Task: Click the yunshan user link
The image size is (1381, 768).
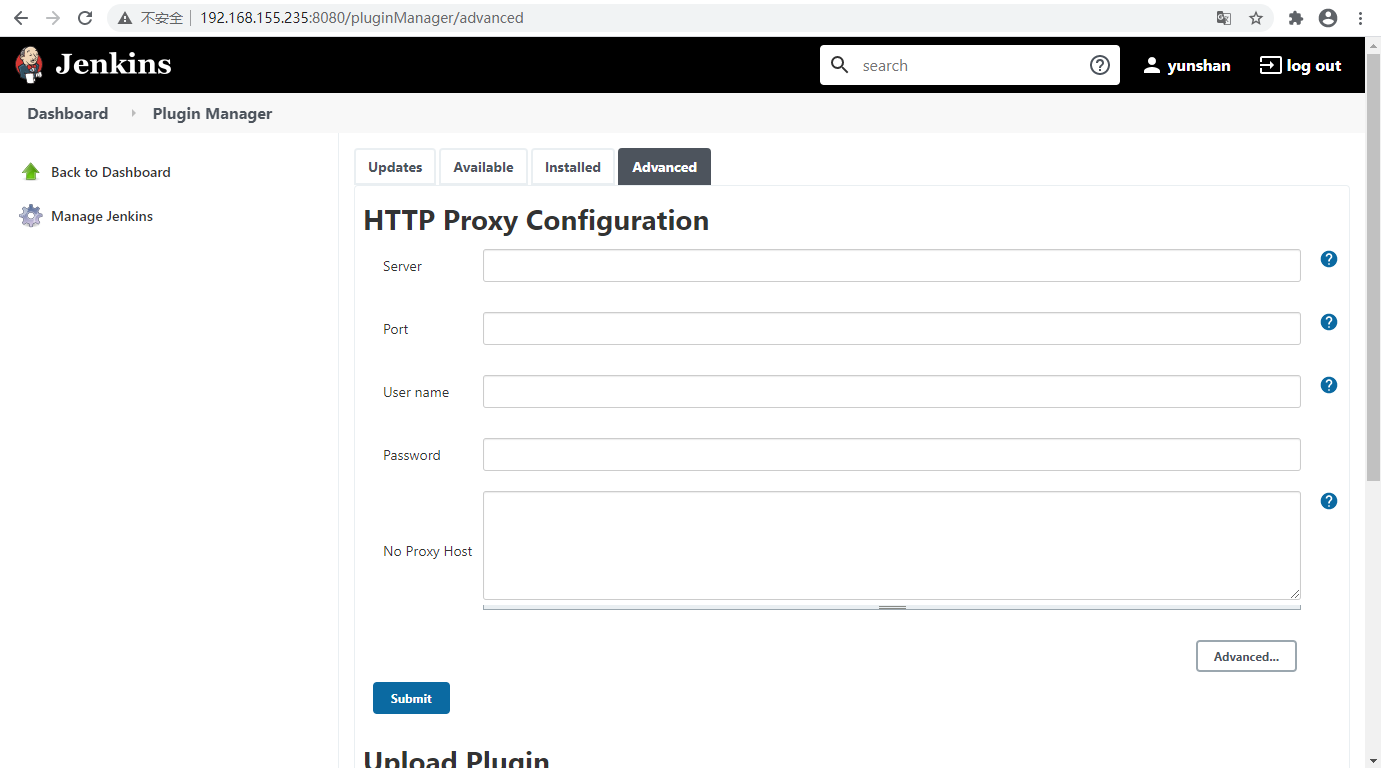Action: pyautogui.click(x=1199, y=65)
